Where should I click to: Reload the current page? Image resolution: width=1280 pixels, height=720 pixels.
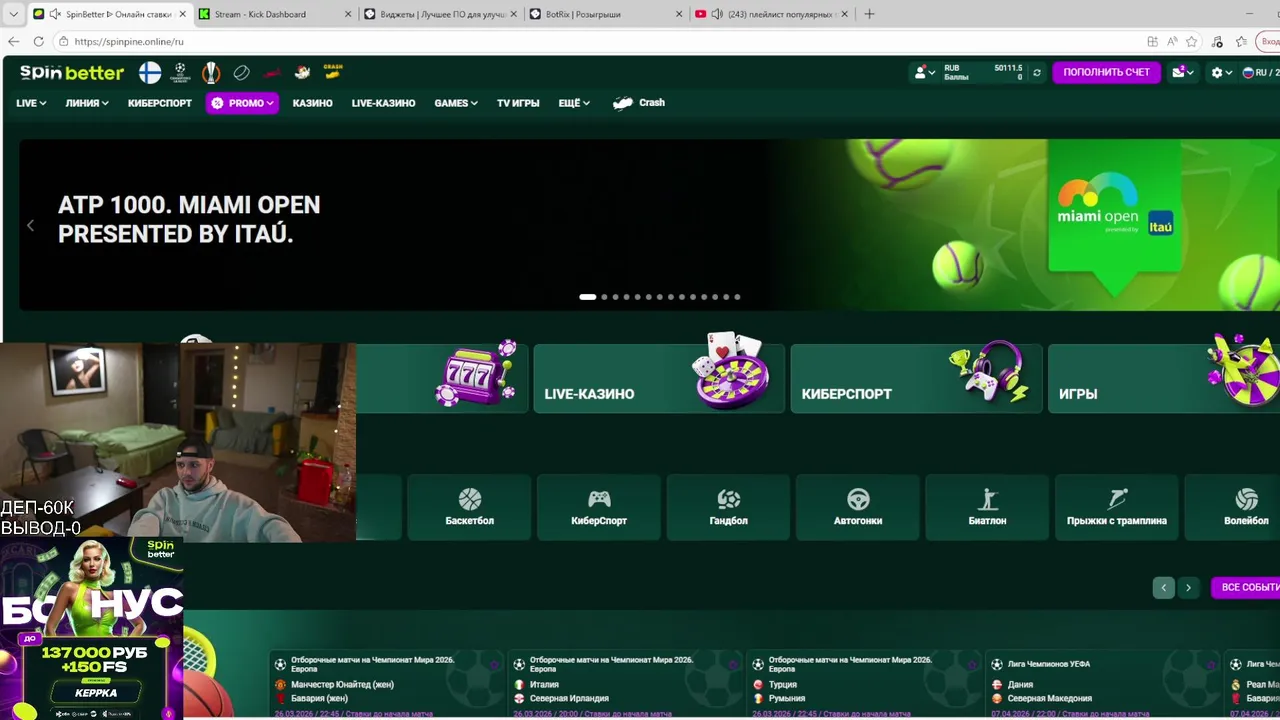(x=38, y=41)
